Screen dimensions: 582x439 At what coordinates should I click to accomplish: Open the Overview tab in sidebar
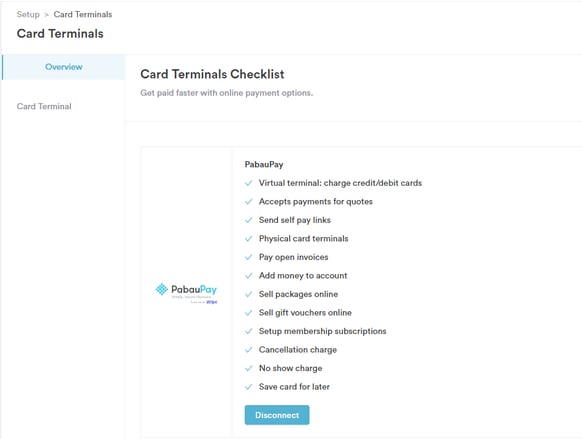coord(63,67)
